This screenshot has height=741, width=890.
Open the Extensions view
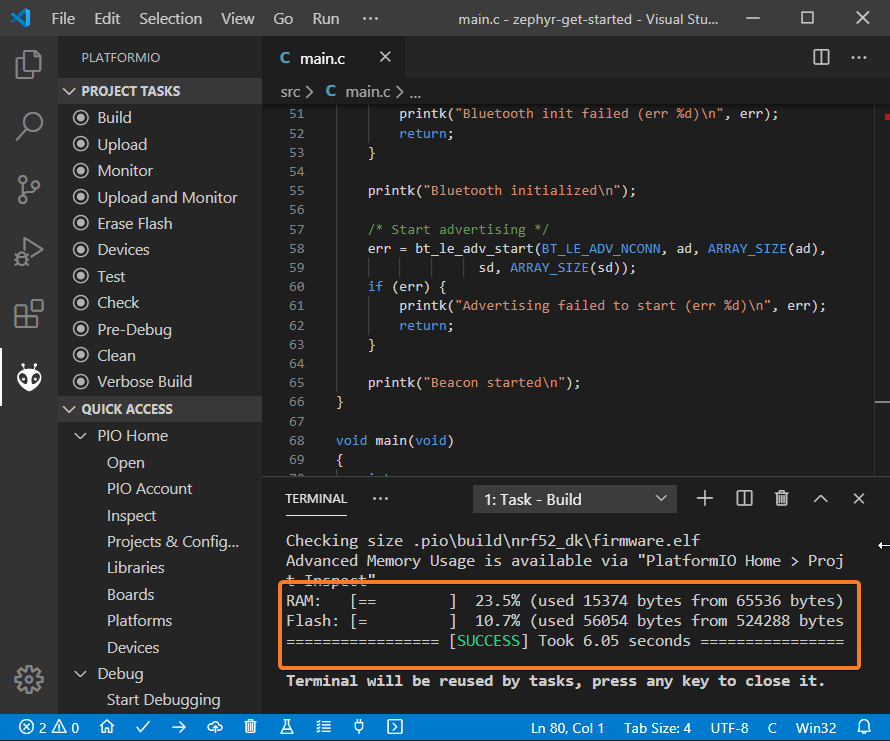(28, 313)
